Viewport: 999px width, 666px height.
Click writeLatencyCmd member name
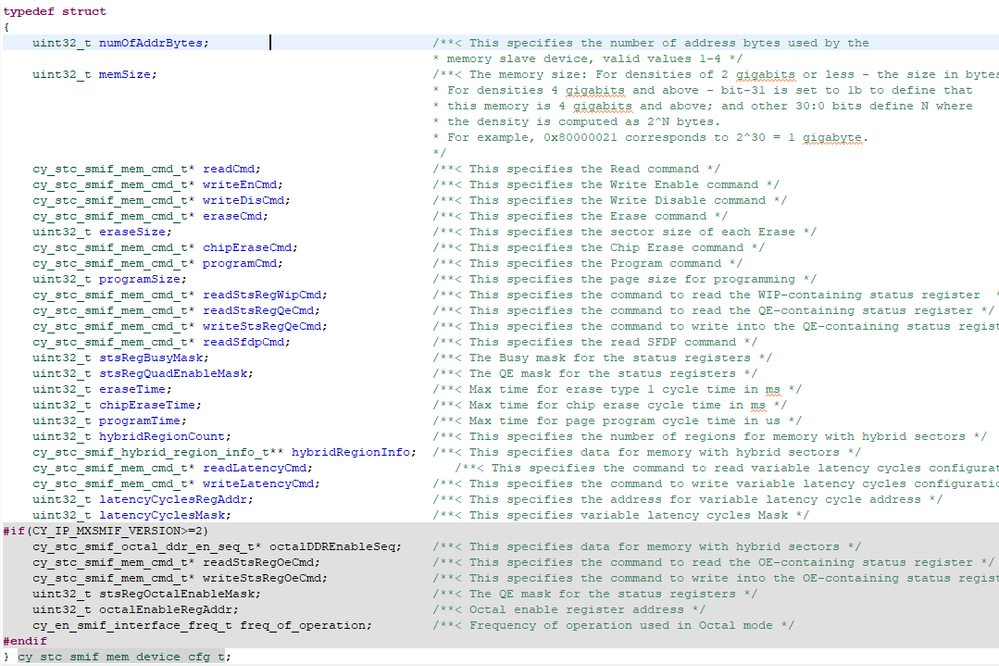258,484
